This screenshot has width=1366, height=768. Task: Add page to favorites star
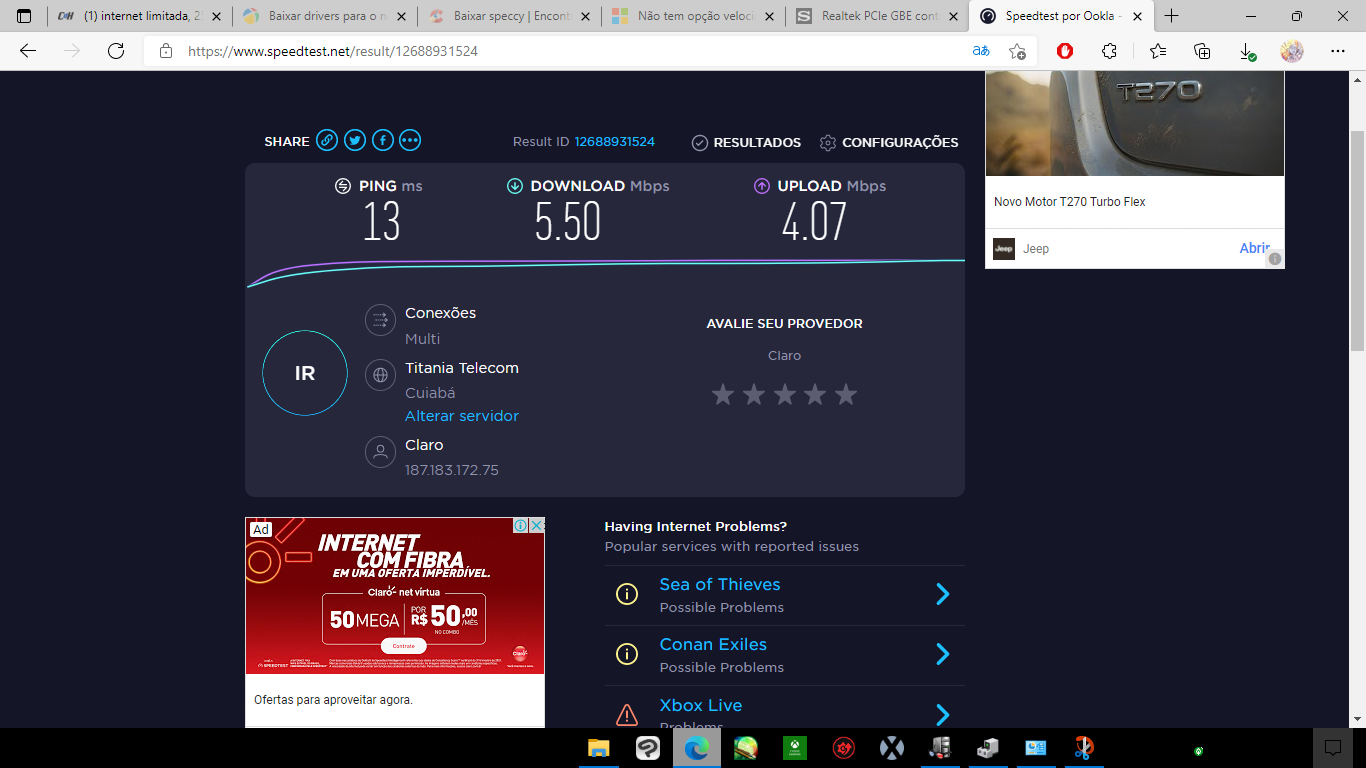(1017, 51)
